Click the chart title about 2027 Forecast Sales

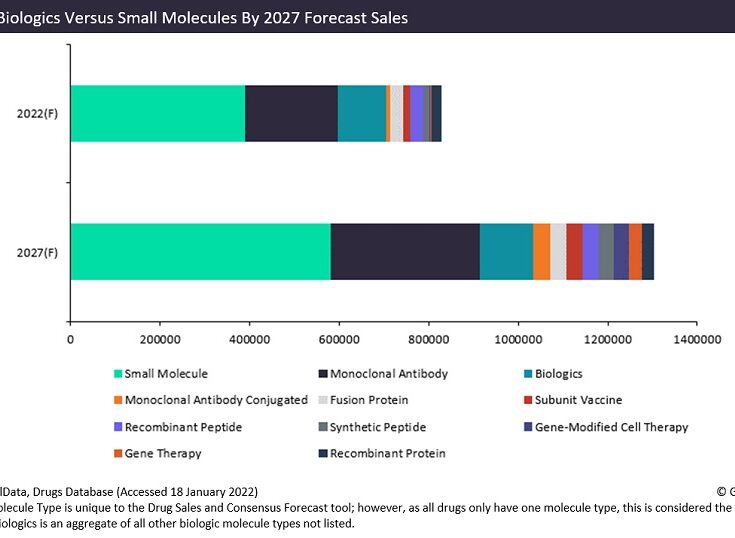[x=204, y=17]
